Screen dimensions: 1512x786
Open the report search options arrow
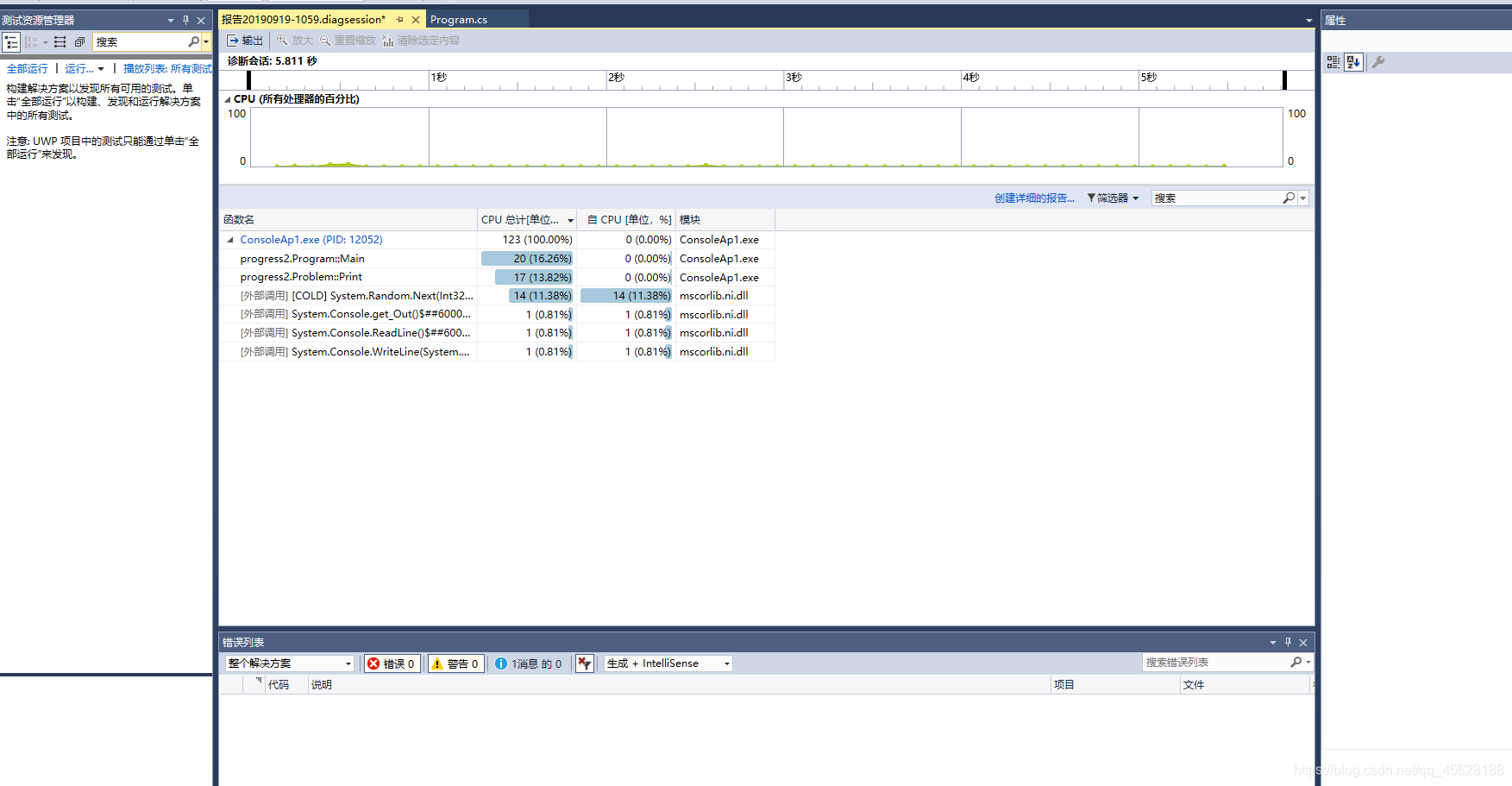(1303, 198)
